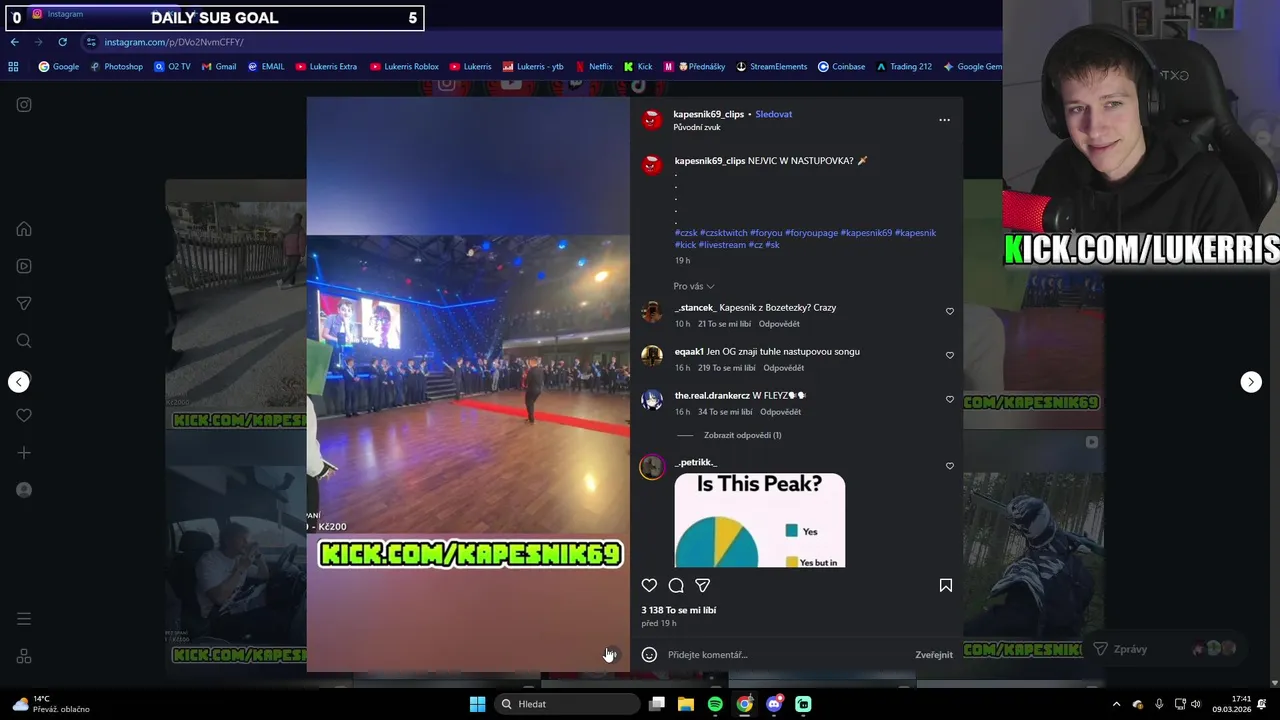Share the post via paper-plane icon
Screen dimensions: 1280x720
703,585
